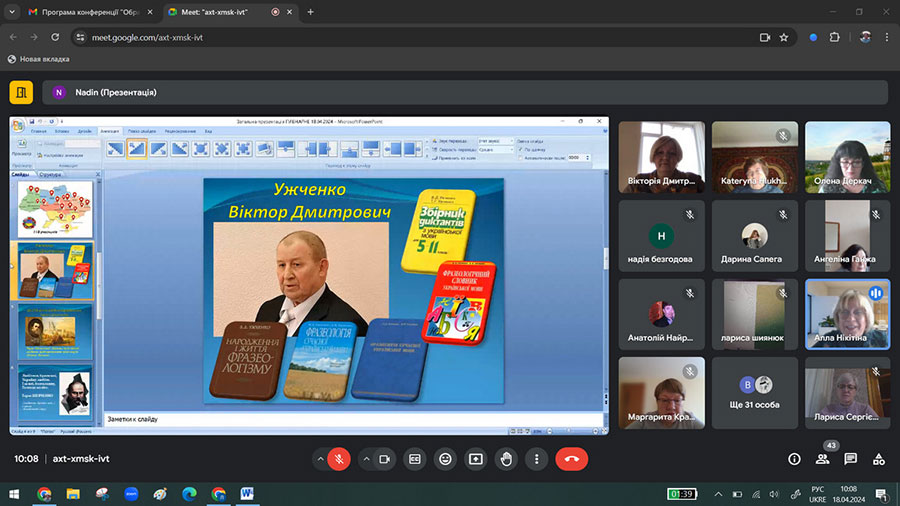Screen dimensions: 900x506
Task: Open the activities panel
Action: coord(878,459)
